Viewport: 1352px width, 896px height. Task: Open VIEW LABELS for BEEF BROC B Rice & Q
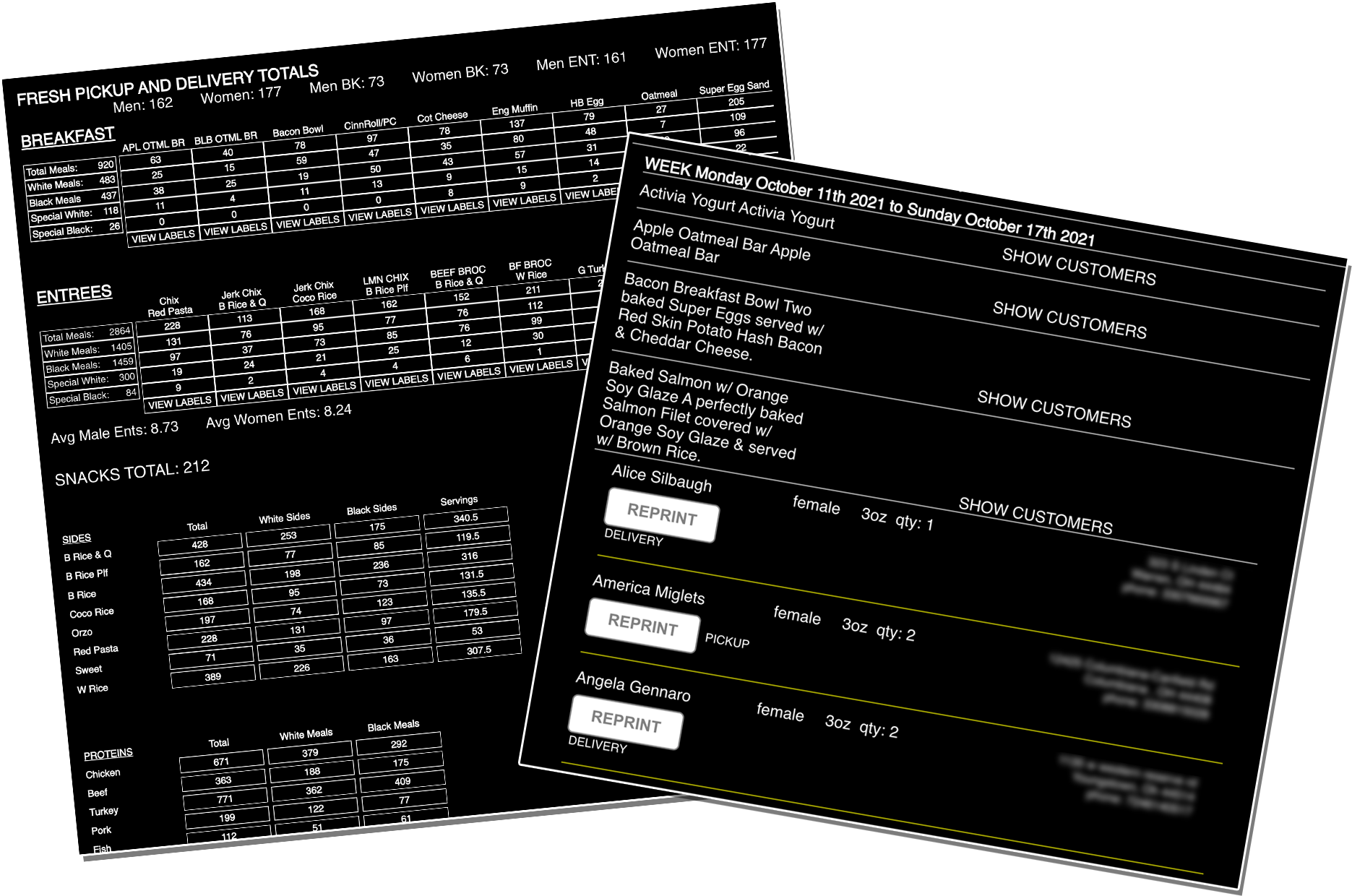coord(468,374)
